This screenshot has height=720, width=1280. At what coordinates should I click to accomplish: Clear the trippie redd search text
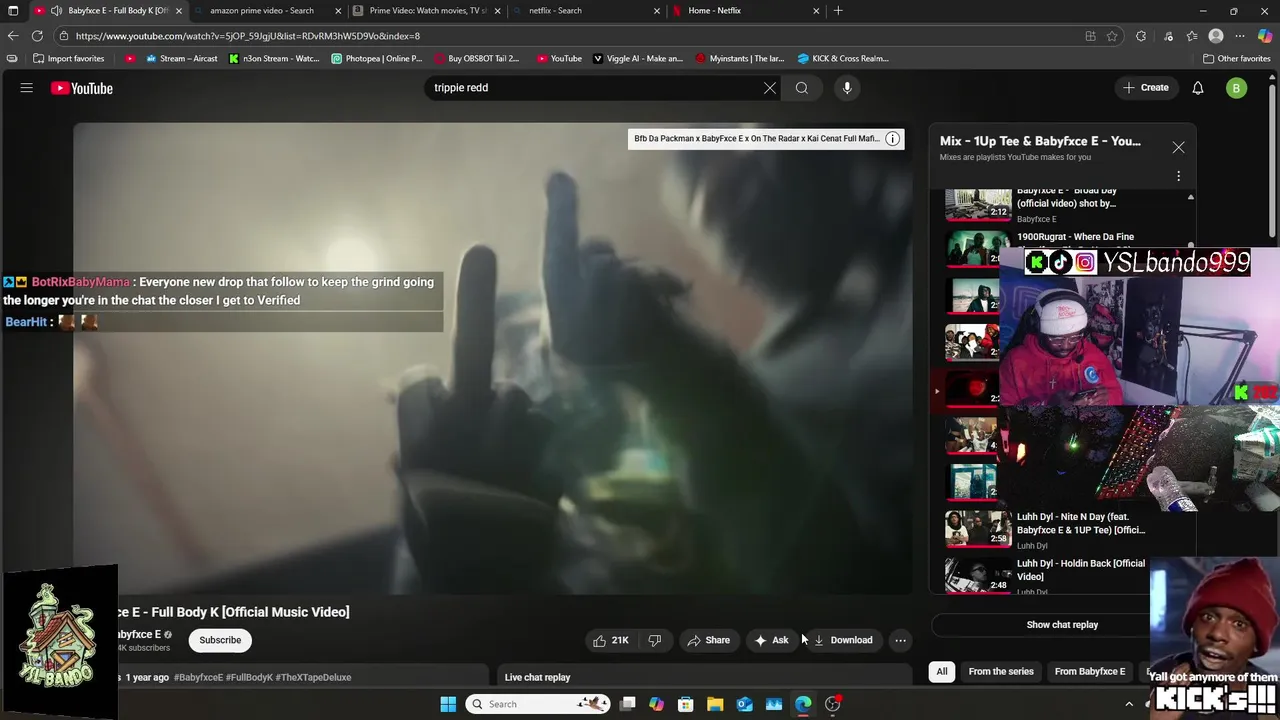[770, 88]
